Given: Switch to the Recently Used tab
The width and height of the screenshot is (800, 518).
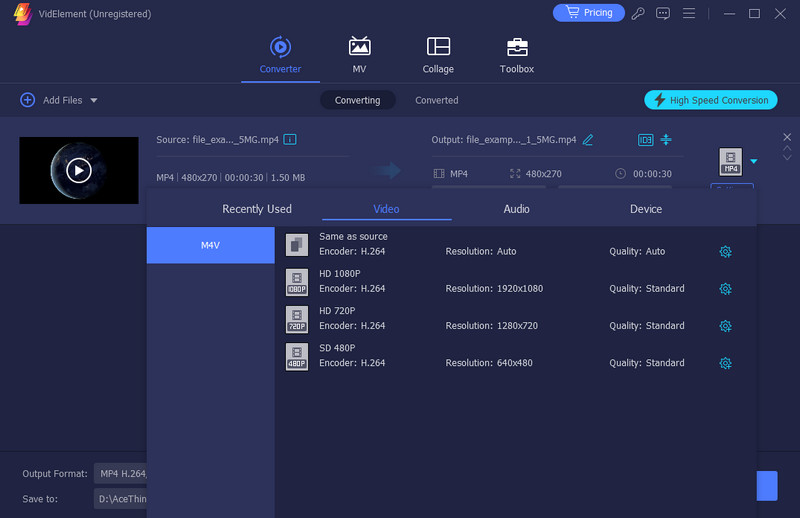Looking at the screenshot, I should 257,209.
